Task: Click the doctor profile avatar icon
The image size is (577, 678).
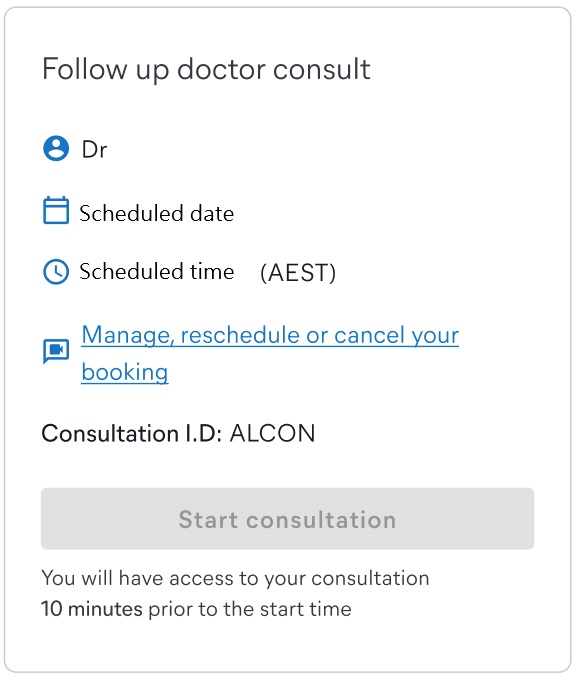Action: (x=56, y=149)
